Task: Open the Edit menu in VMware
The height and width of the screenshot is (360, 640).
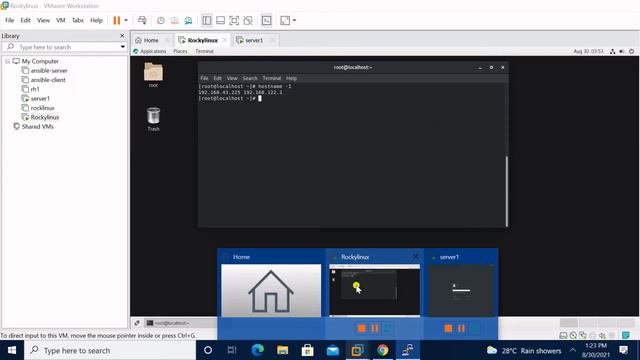Action: [x=25, y=20]
